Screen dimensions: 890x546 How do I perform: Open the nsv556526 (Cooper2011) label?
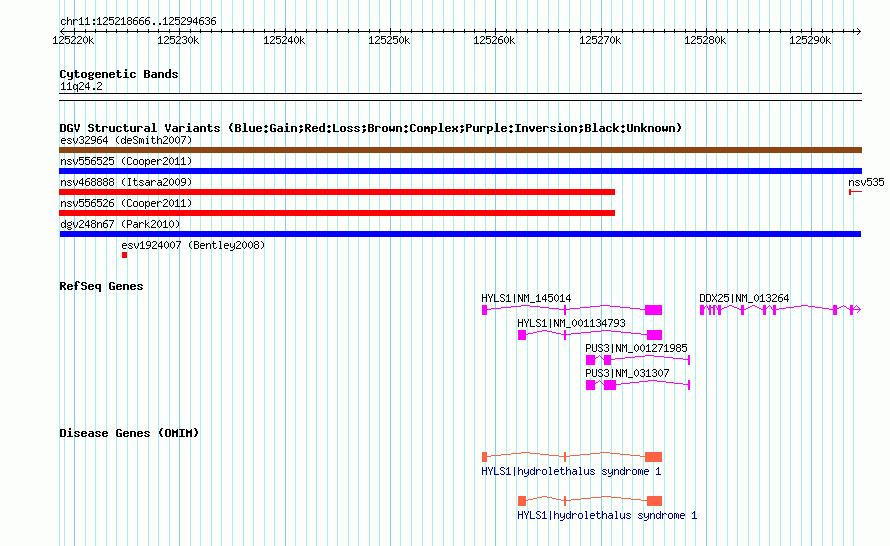(126, 203)
